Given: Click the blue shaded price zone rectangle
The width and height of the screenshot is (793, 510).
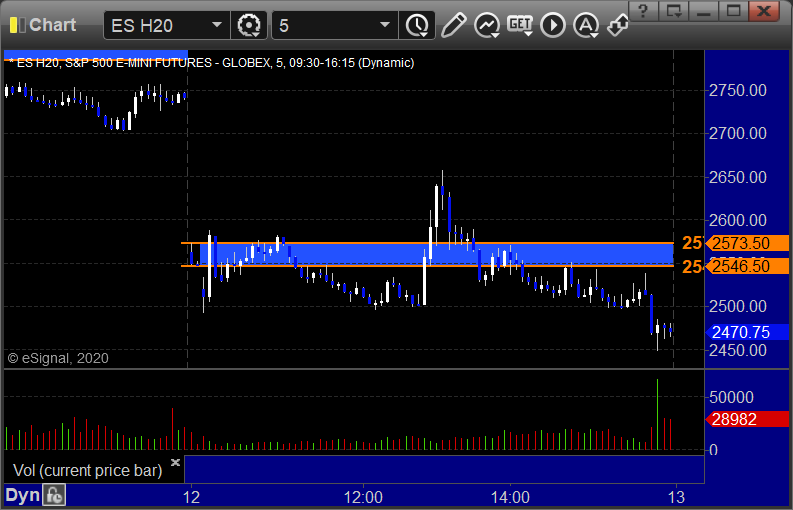Looking at the screenshot, I should (436, 254).
